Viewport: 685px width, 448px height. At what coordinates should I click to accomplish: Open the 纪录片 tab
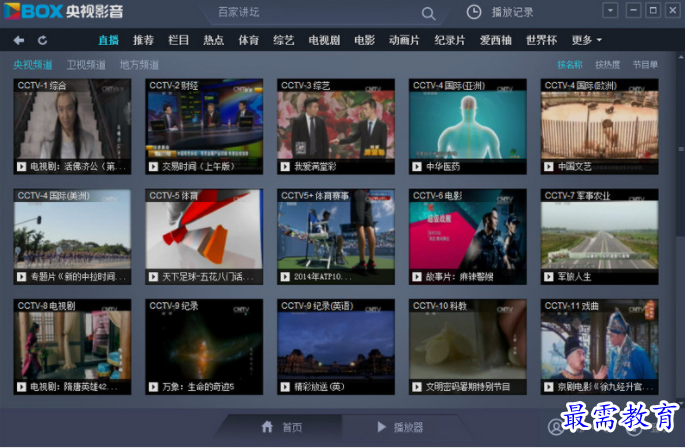(x=450, y=40)
